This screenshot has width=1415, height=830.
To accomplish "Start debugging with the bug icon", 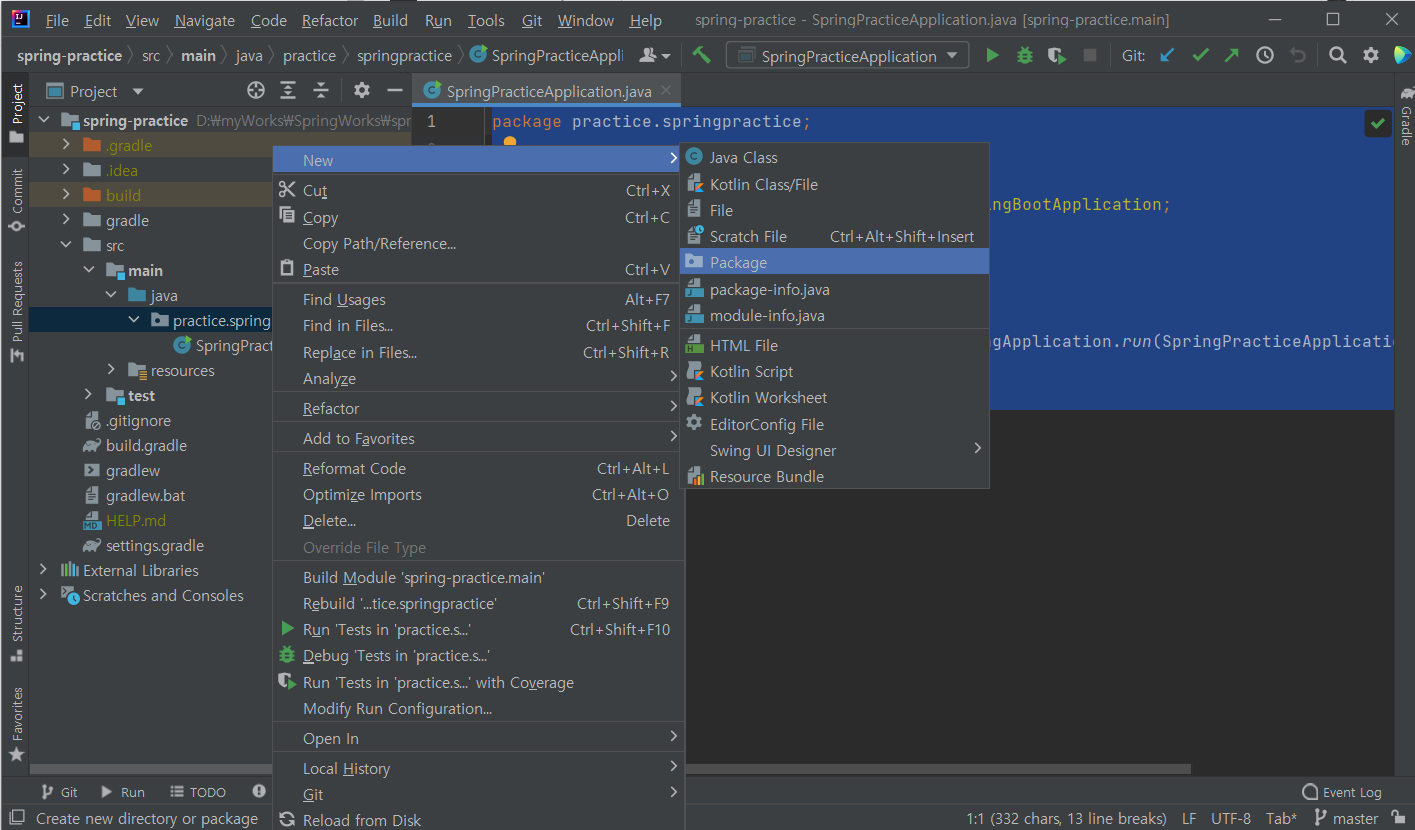I will click(1025, 56).
